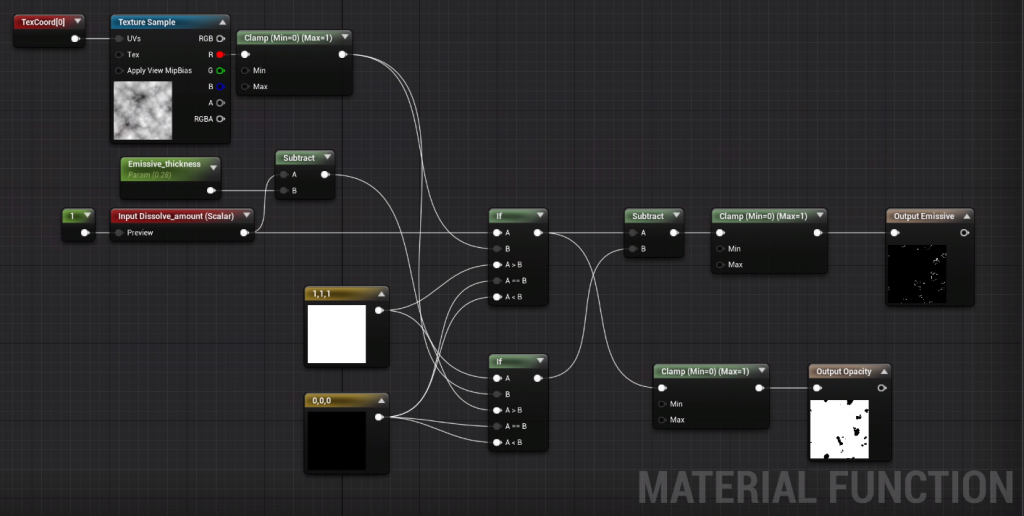The height and width of the screenshot is (516, 1024).
Task: Click the UVs input pin on Texture Sample
Action: (120, 39)
